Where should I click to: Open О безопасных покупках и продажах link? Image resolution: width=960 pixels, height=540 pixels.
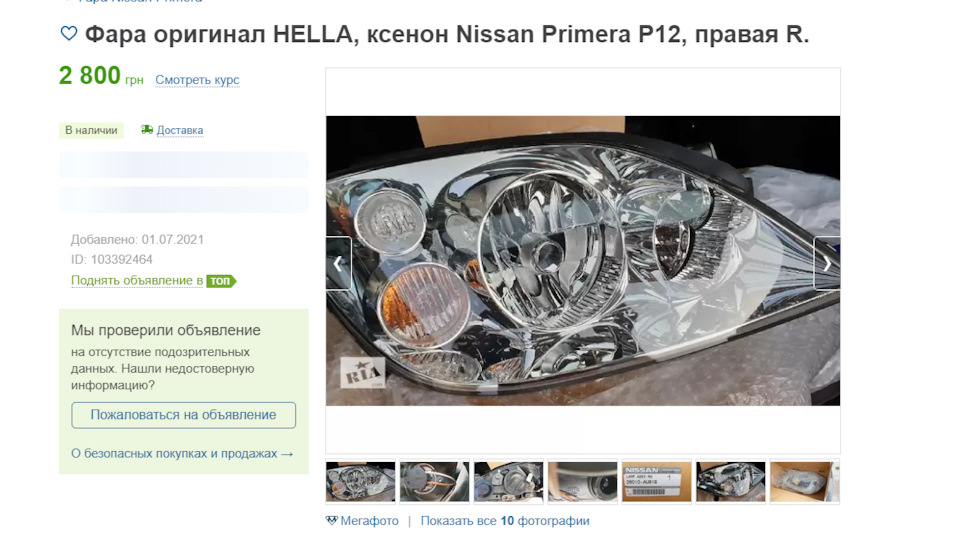(x=182, y=454)
